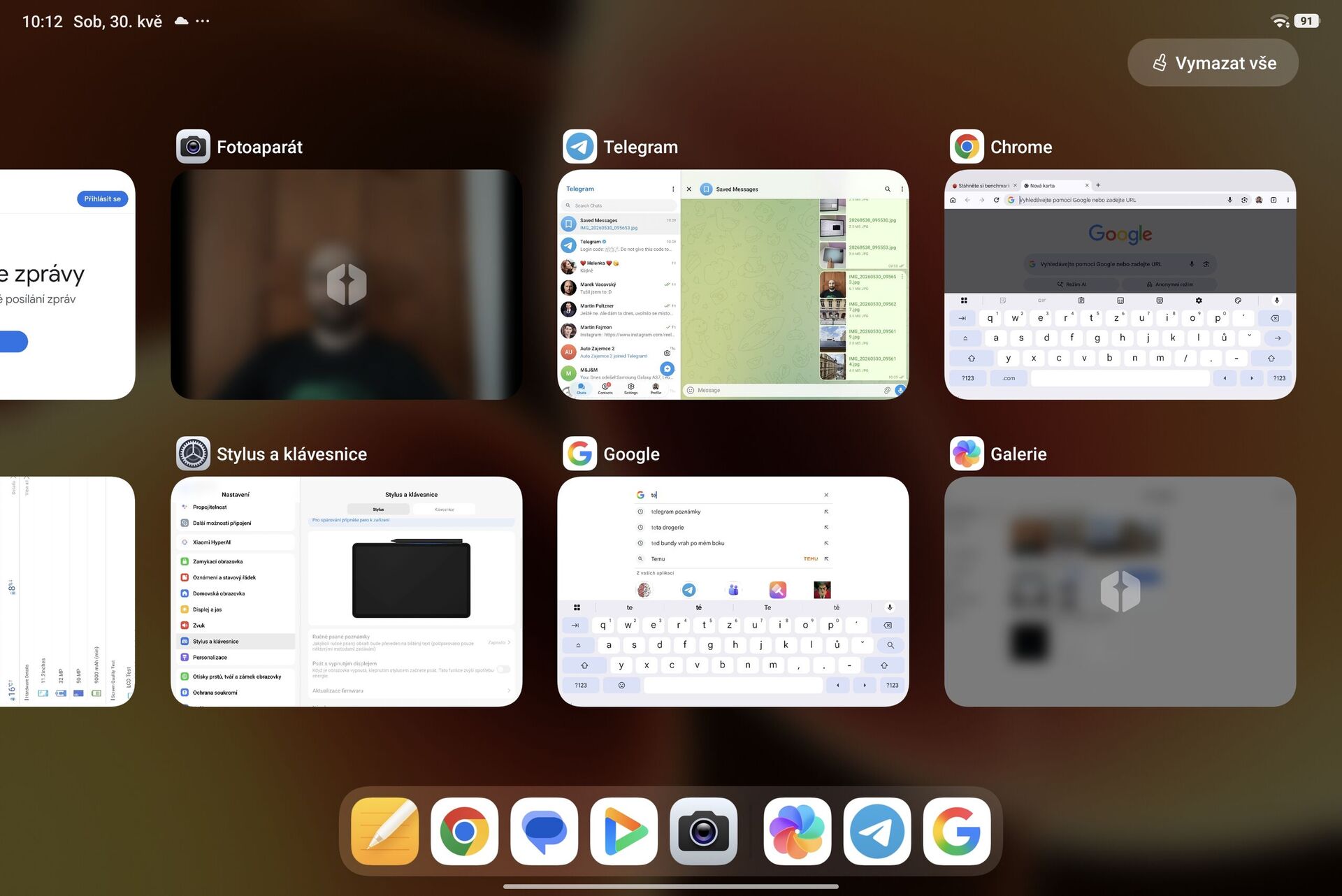Select Zamykací obrazovka in settings sidebar
Viewport: 1342px width, 896px height.
(237, 561)
